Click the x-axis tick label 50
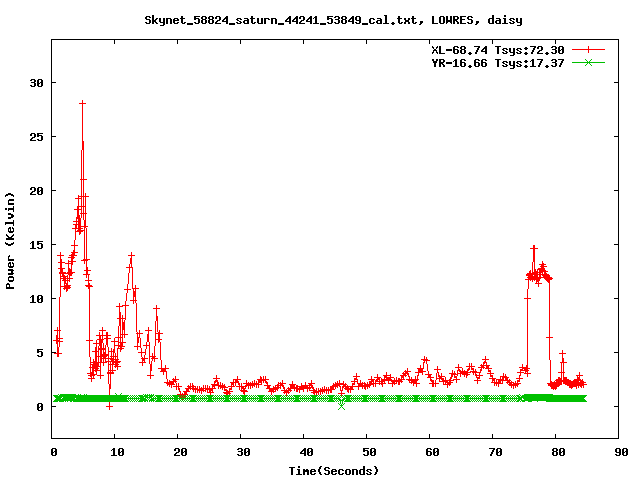Viewport: 640px width, 480px height. [369, 452]
